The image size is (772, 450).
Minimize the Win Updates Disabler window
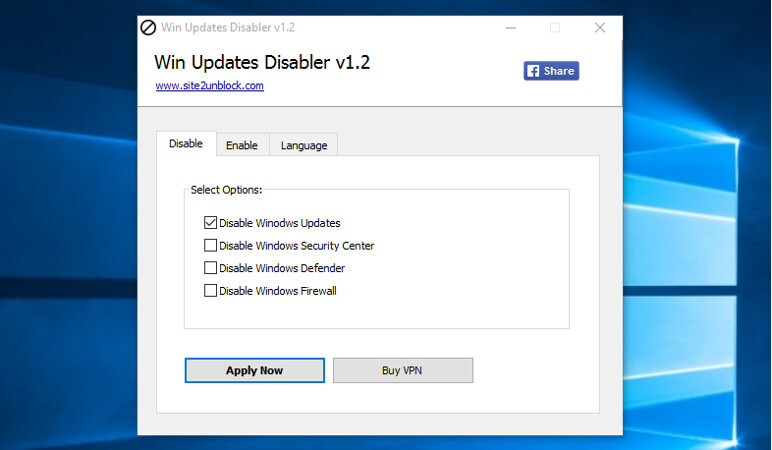pos(511,28)
